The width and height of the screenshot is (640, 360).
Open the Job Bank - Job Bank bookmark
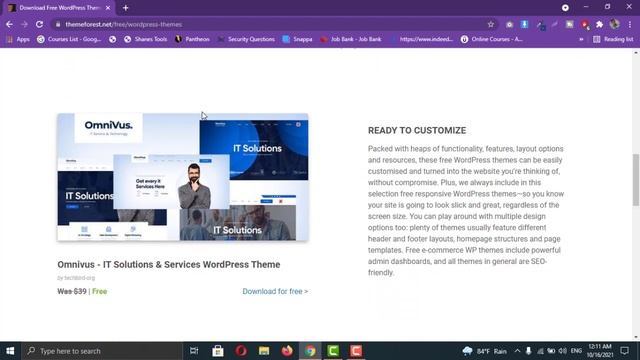coord(351,39)
